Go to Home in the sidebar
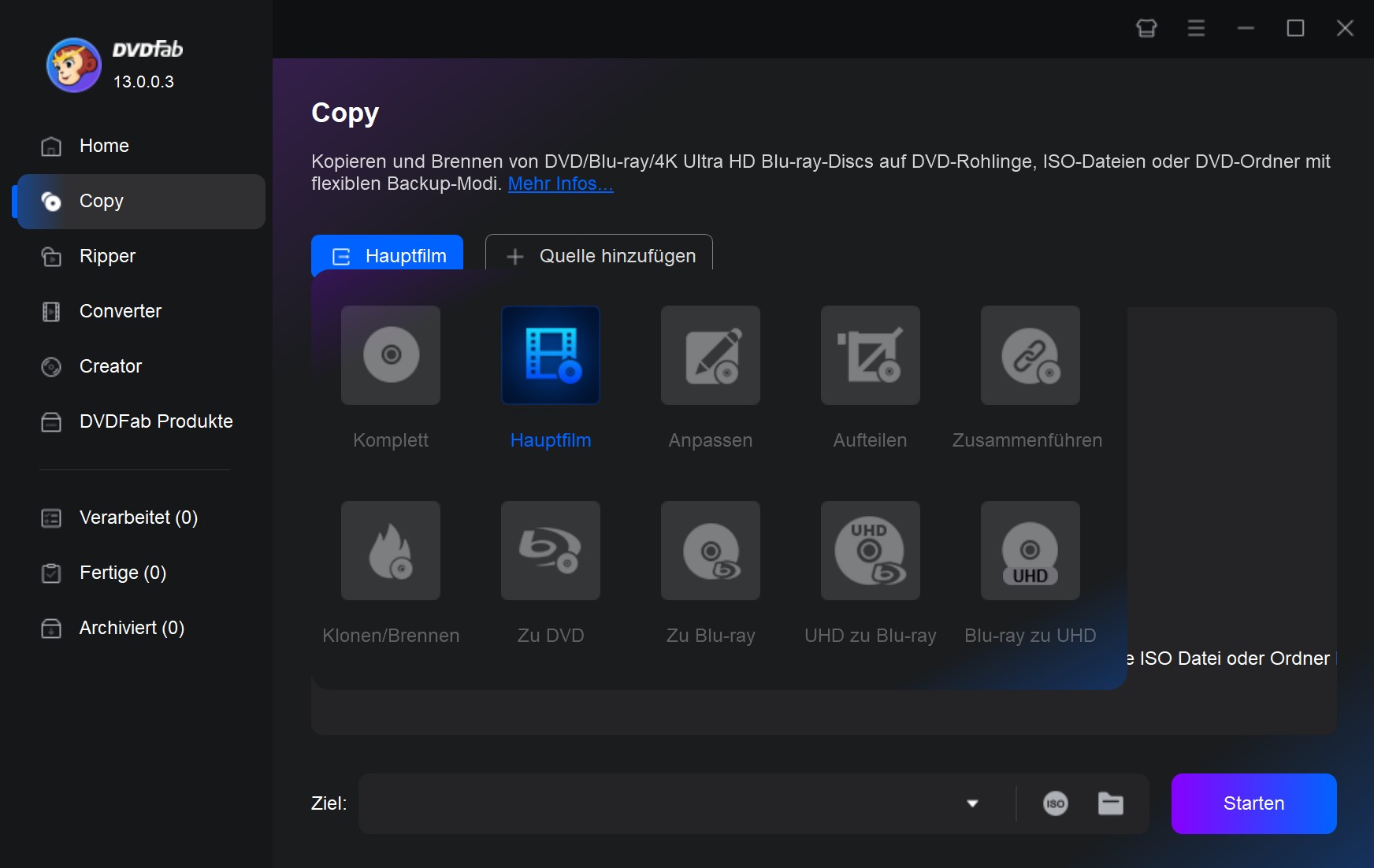 [141, 146]
